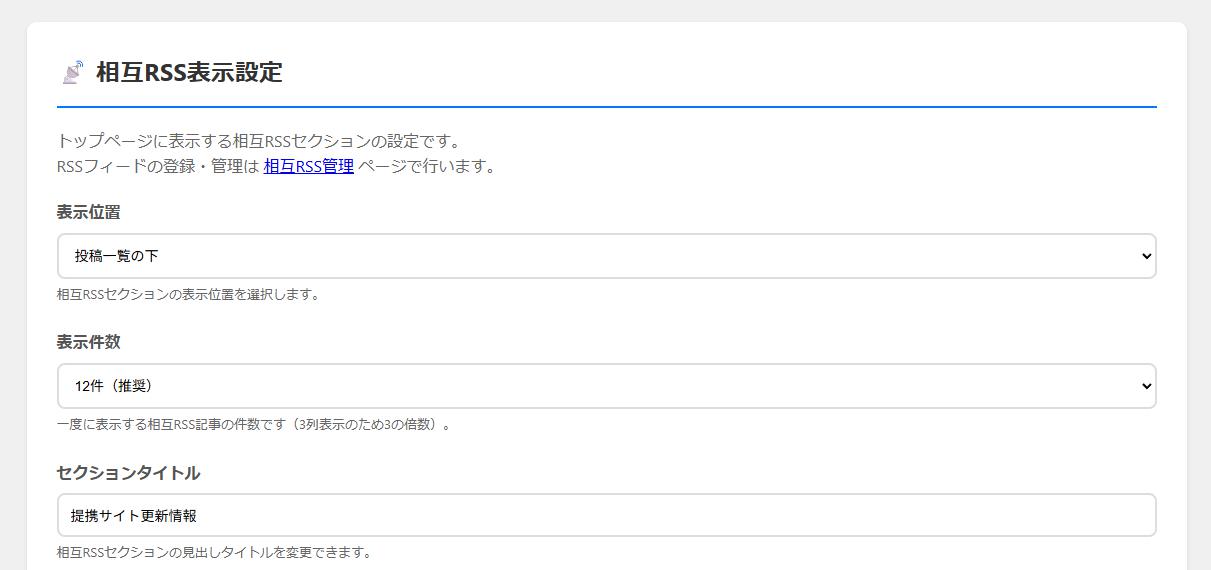This screenshot has height=570, width=1211.
Task: Click the help text about 見出しタイトル
Action: coord(214,552)
